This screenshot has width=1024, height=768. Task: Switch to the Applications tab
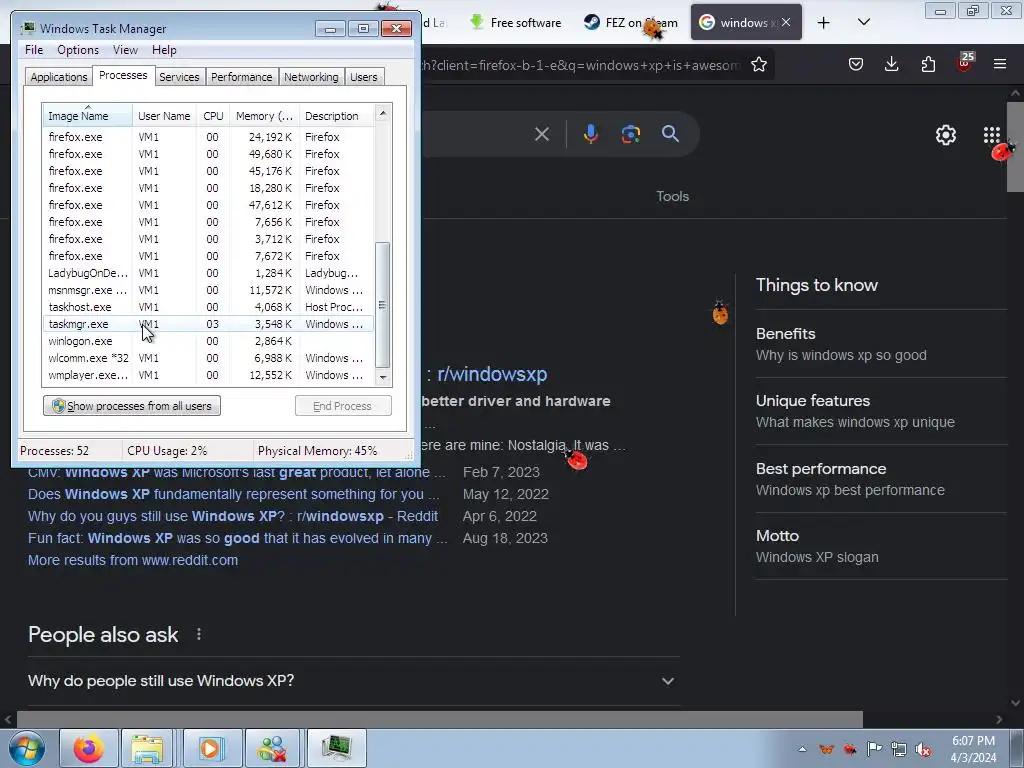point(59,77)
